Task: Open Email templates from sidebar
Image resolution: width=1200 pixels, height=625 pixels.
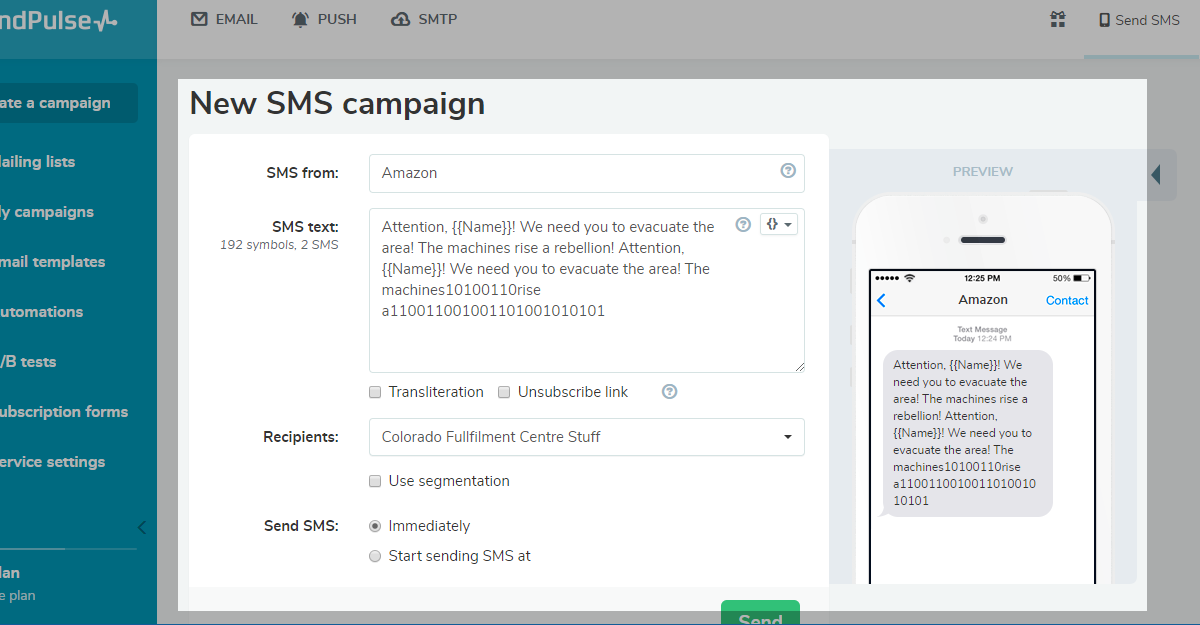Action: coord(55,261)
